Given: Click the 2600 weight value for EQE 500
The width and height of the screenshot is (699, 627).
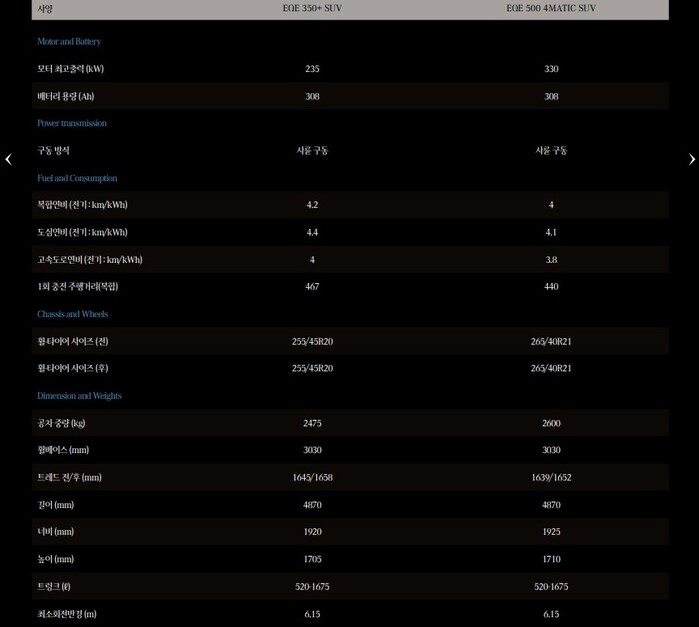Looking at the screenshot, I should [551, 423].
